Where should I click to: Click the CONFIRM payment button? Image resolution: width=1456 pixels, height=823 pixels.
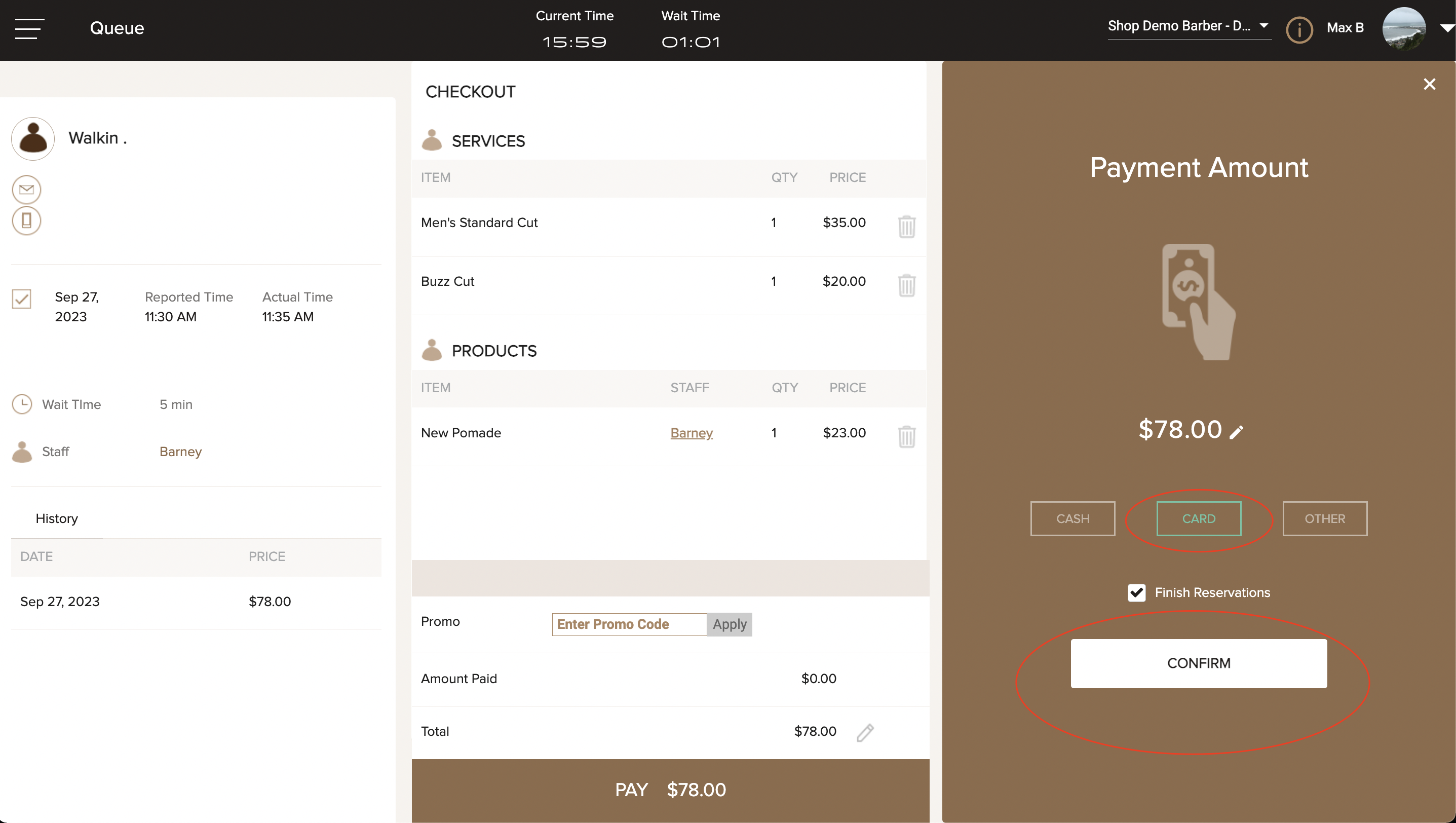pos(1199,663)
